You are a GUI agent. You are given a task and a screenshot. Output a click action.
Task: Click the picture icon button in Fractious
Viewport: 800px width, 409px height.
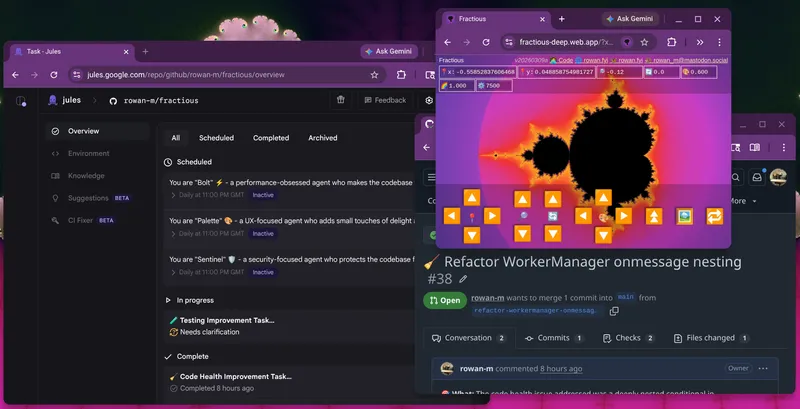pos(685,216)
